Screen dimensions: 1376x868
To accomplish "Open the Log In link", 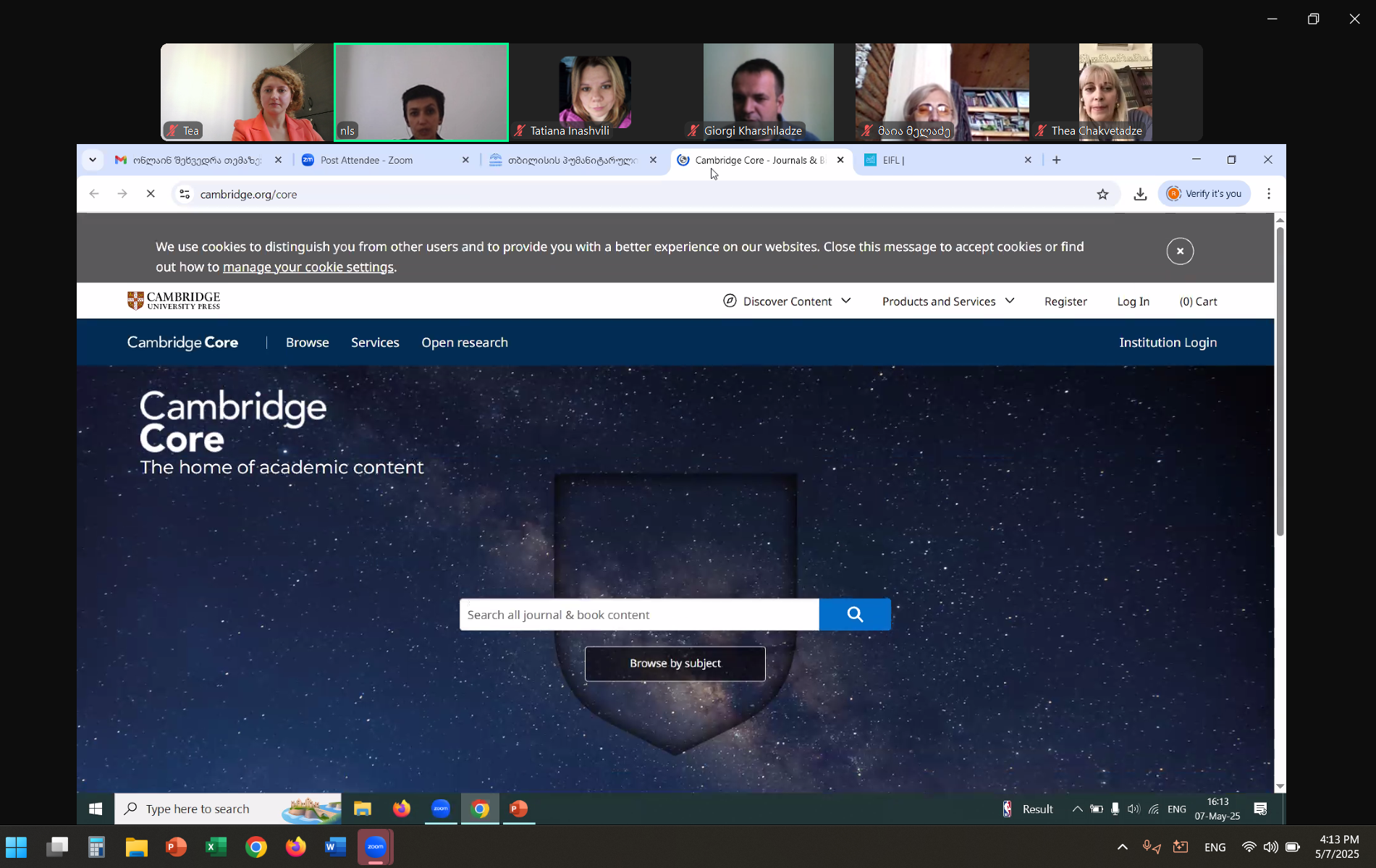I will point(1133,301).
